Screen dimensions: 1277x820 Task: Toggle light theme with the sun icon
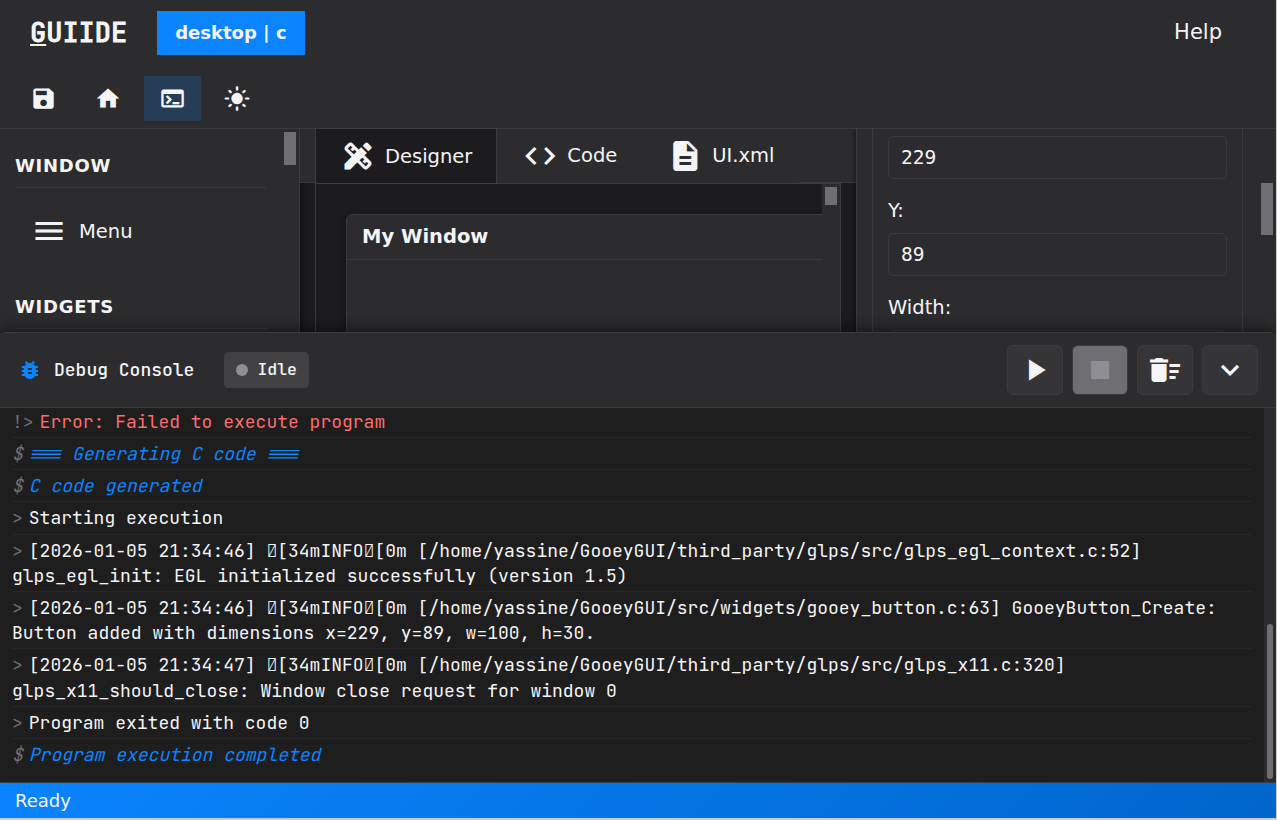[x=236, y=98]
